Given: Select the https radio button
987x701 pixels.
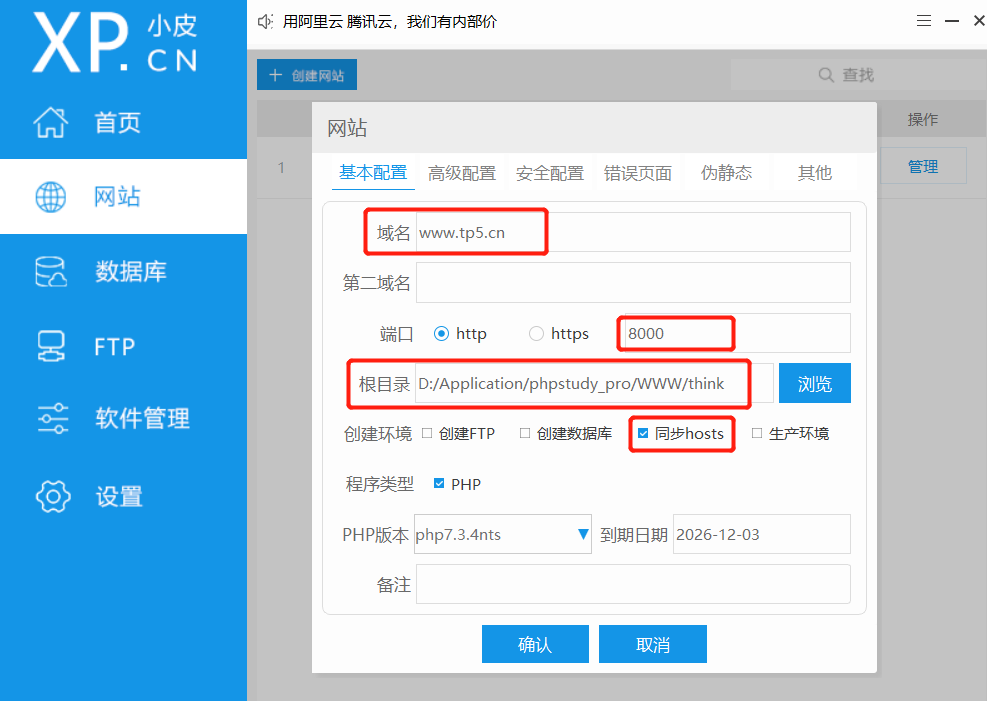Looking at the screenshot, I should pos(536,334).
